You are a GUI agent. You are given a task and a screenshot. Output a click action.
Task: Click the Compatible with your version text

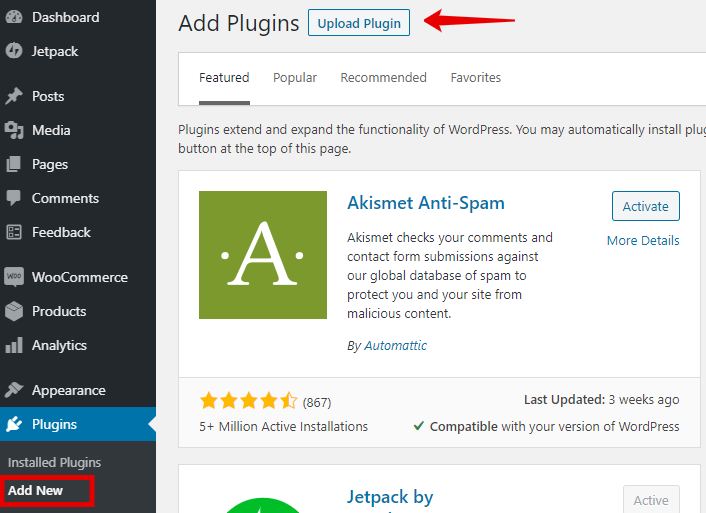click(x=554, y=427)
